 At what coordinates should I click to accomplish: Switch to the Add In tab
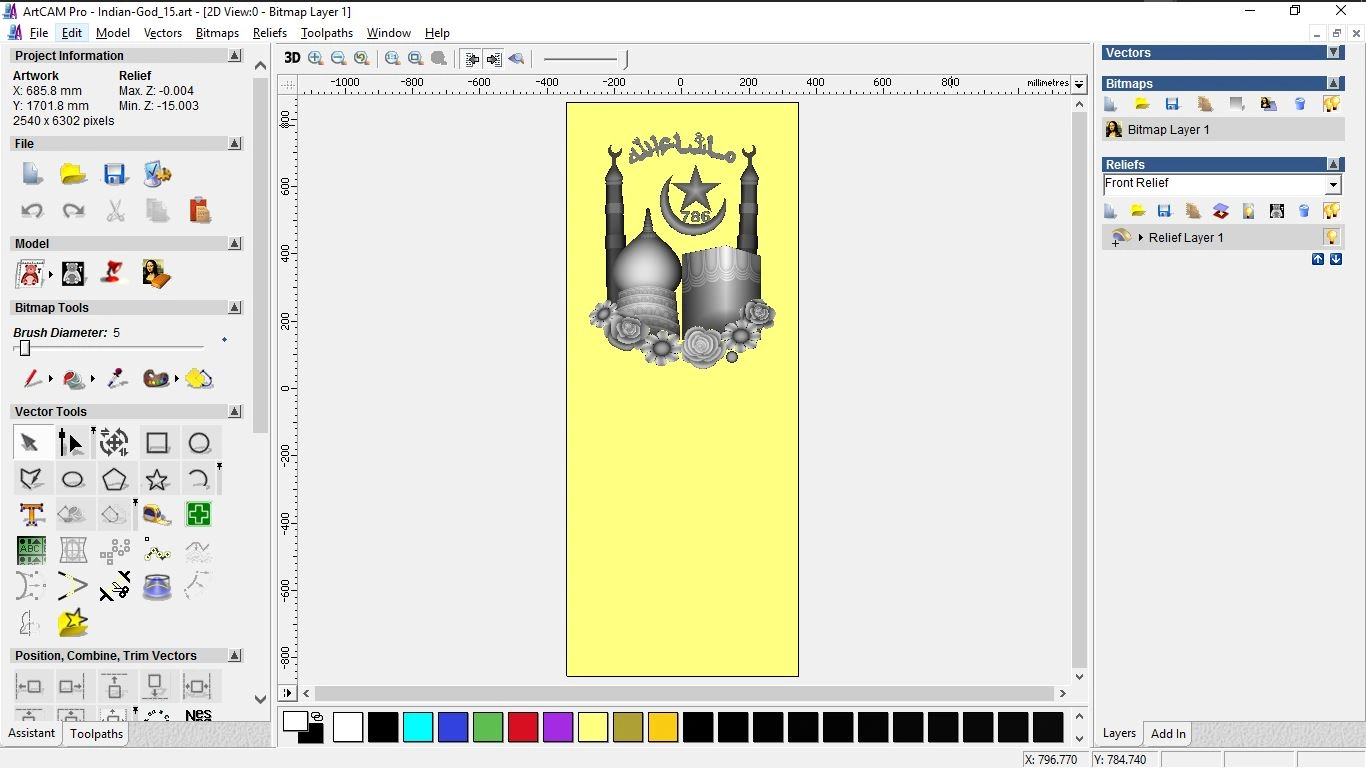point(1168,733)
